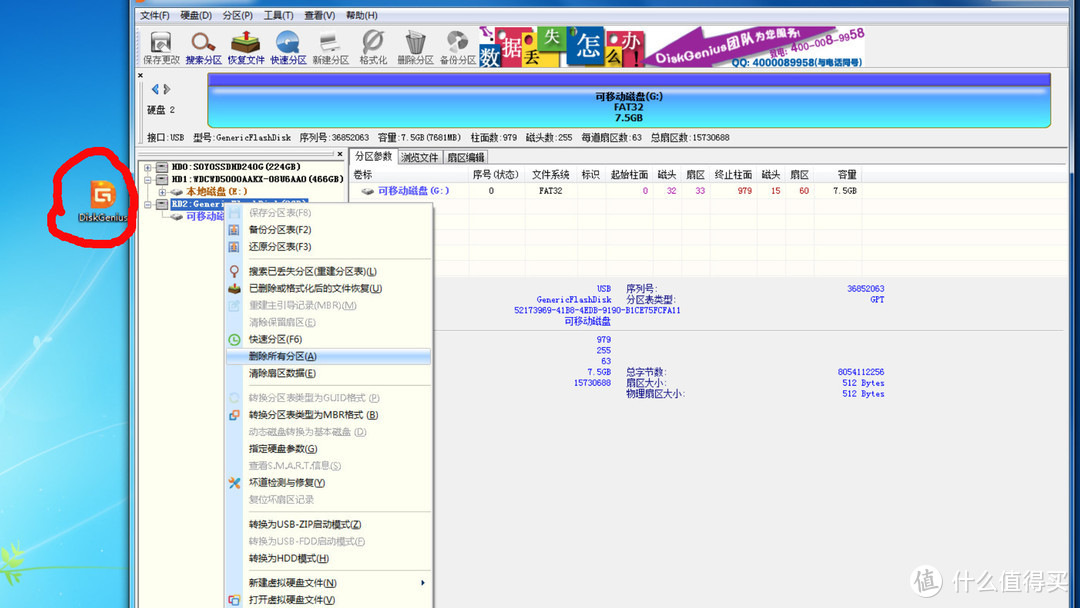
Task: Launch the 快速分区 quick partition tool
Action: point(288,44)
